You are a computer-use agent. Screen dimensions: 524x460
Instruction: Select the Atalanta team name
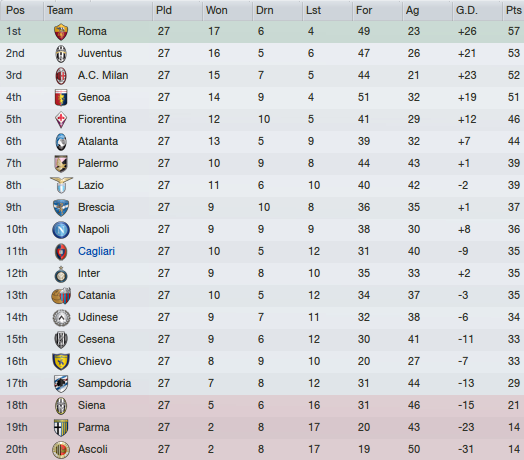coord(98,141)
